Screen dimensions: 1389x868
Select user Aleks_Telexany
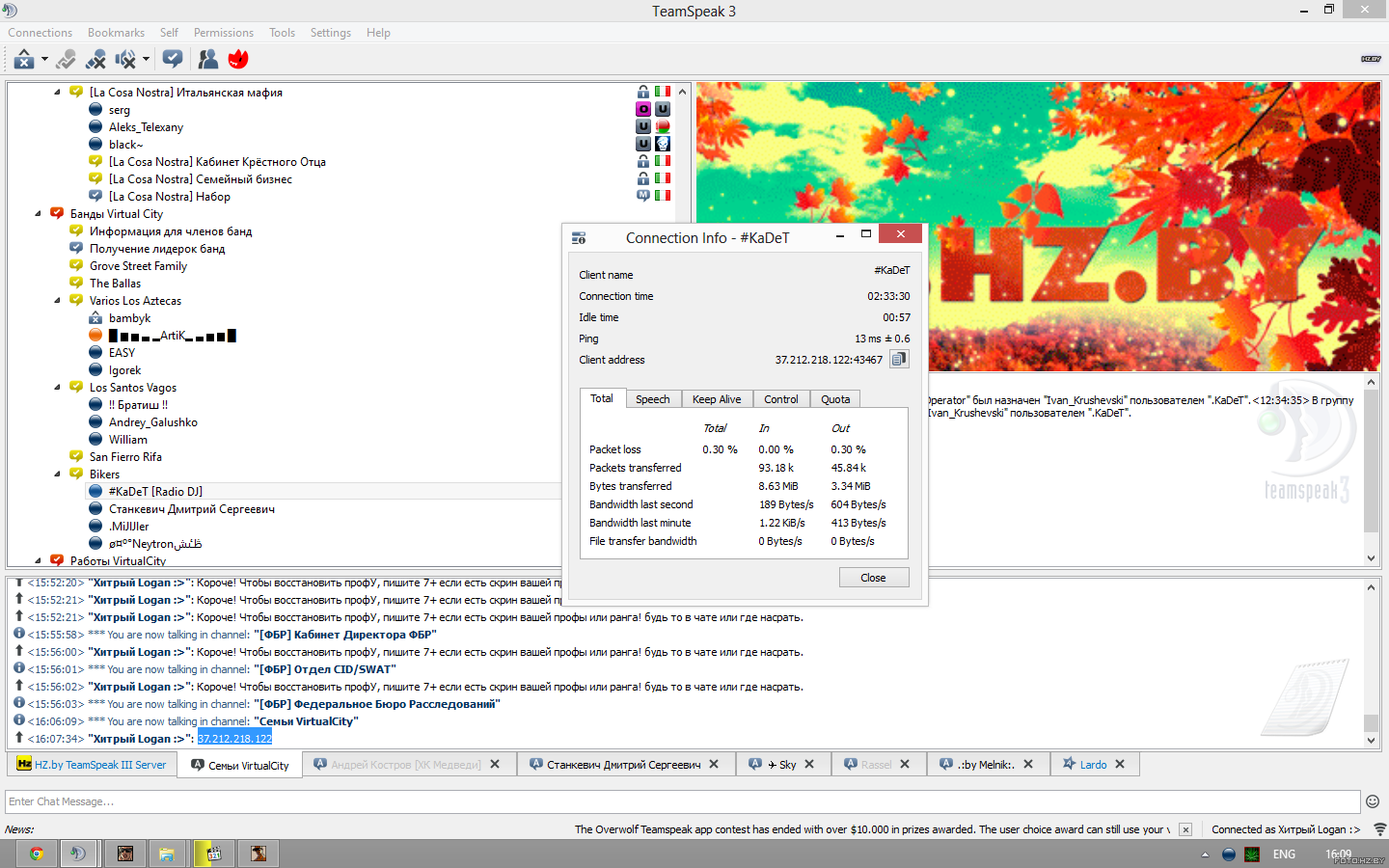pos(146,127)
